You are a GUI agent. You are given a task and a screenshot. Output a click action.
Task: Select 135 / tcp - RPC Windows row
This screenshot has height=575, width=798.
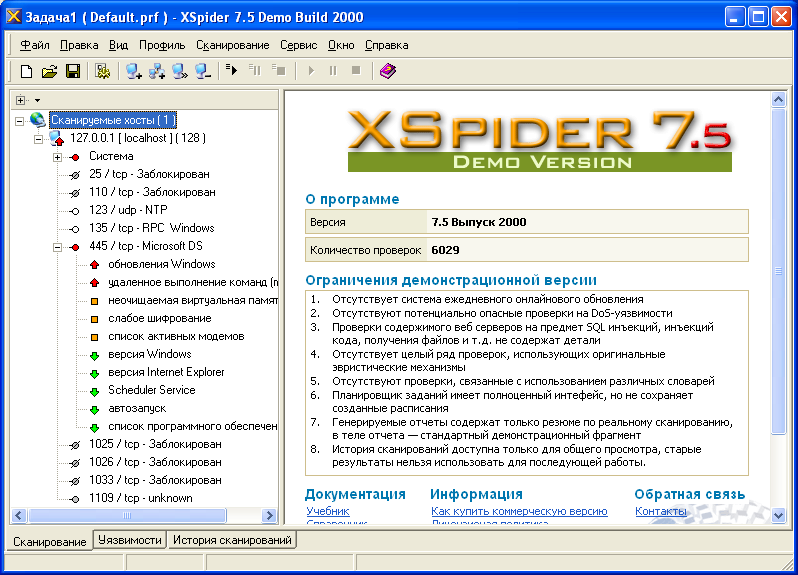click(x=152, y=228)
